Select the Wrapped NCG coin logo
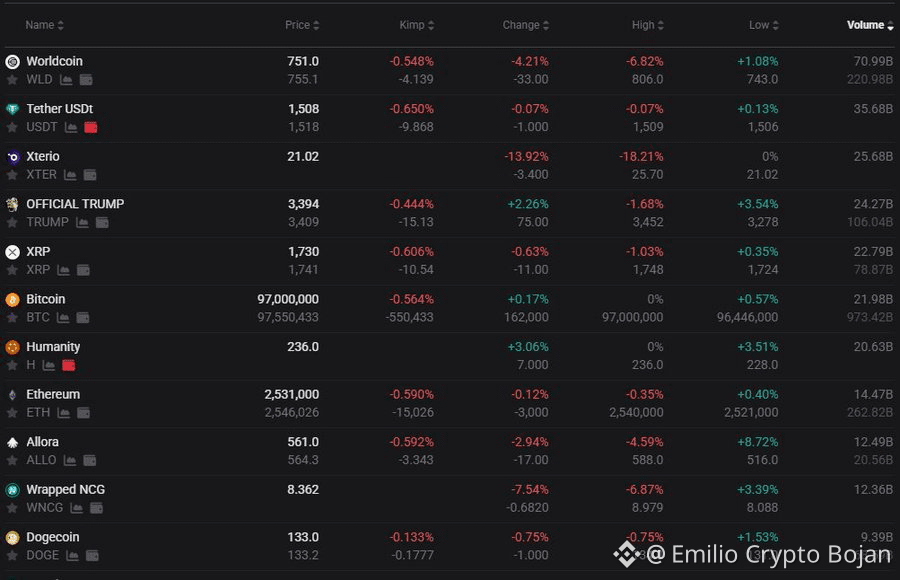Viewport: 900px width, 580px height. 13,490
